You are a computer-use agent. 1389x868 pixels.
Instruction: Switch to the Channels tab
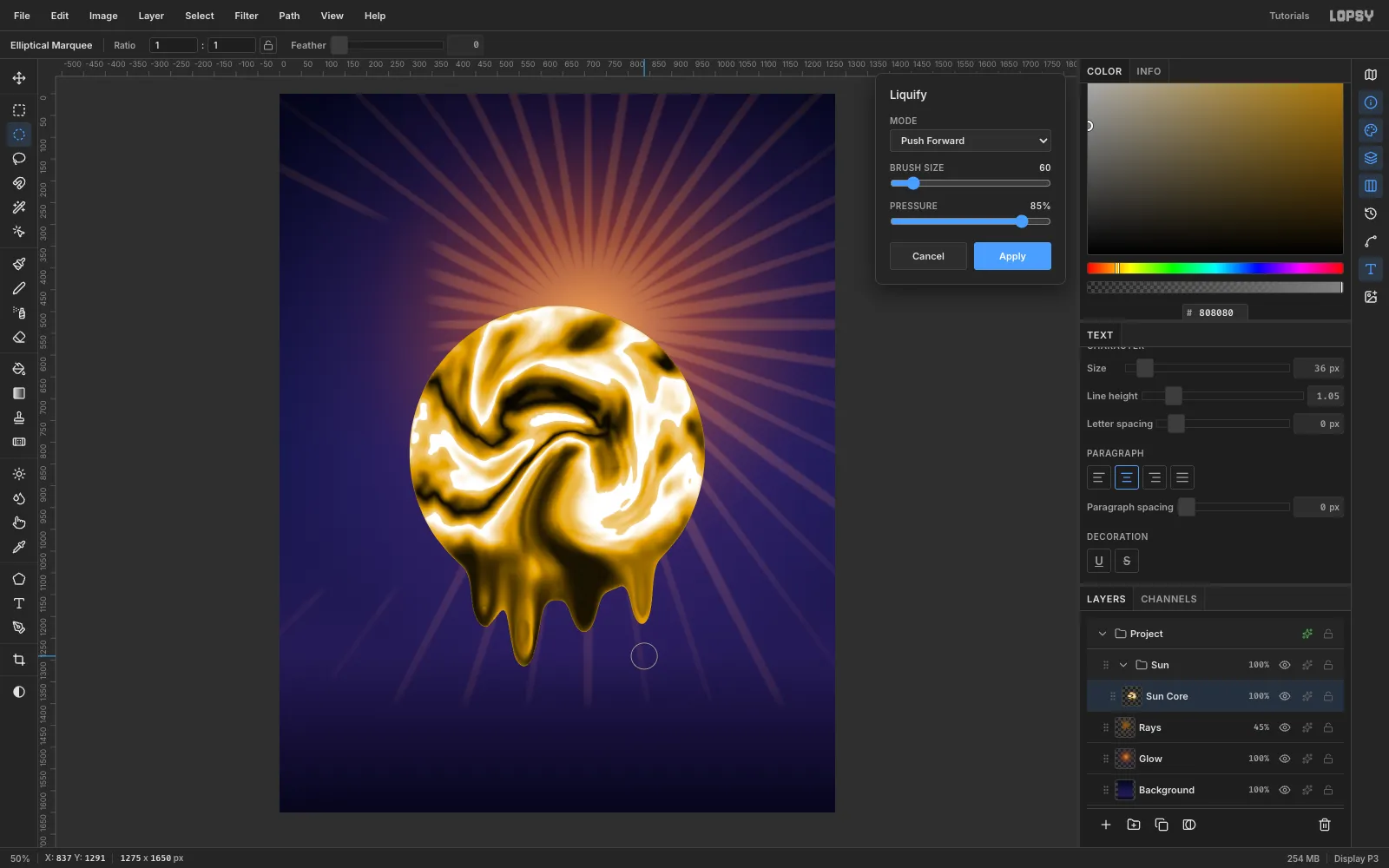click(x=1168, y=599)
